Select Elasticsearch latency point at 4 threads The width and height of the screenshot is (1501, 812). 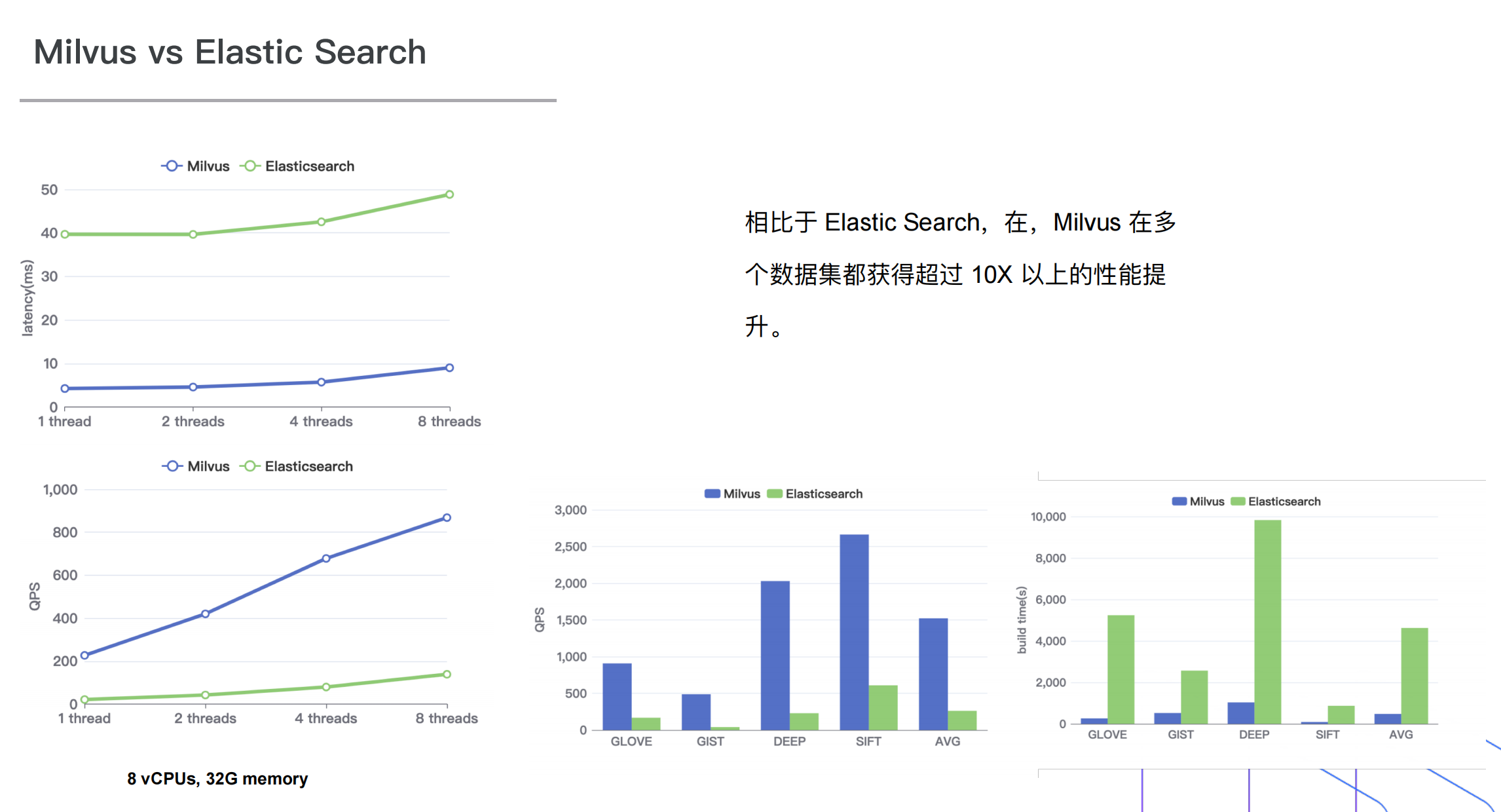[321, 222]
